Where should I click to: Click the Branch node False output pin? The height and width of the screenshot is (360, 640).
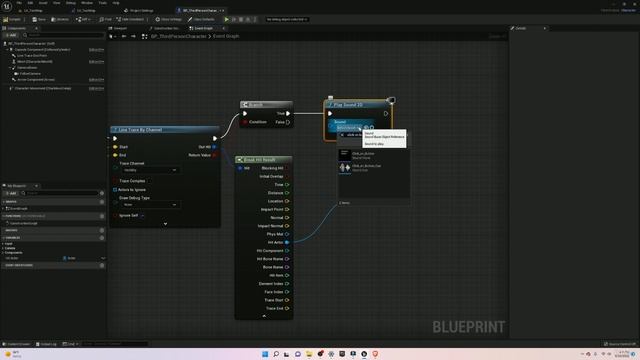288,122
